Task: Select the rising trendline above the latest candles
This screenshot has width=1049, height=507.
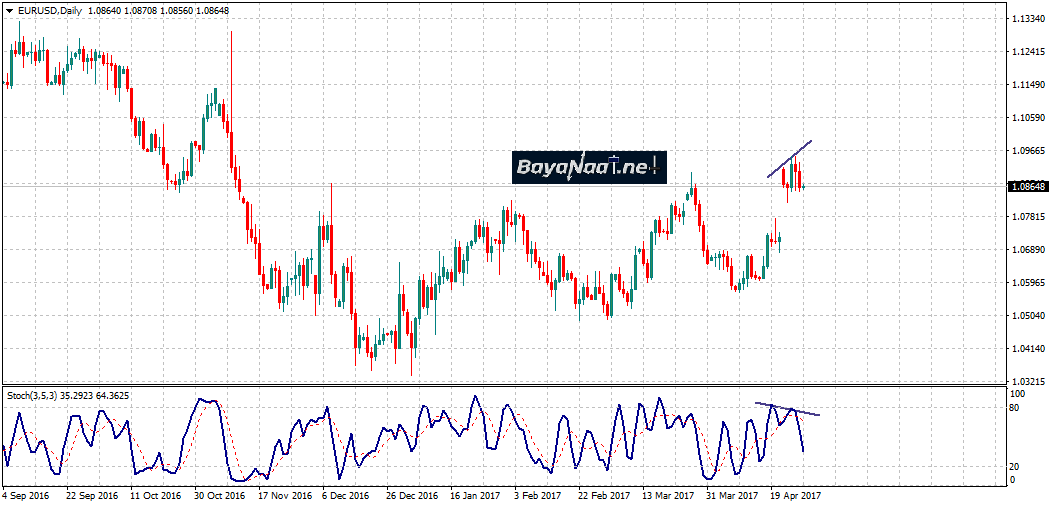Action: [790, 158]
